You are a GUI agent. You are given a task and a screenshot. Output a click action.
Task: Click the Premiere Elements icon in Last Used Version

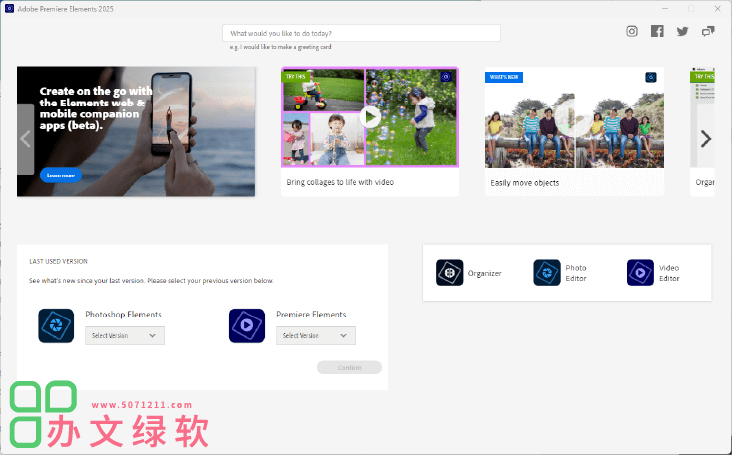point(247,326)
